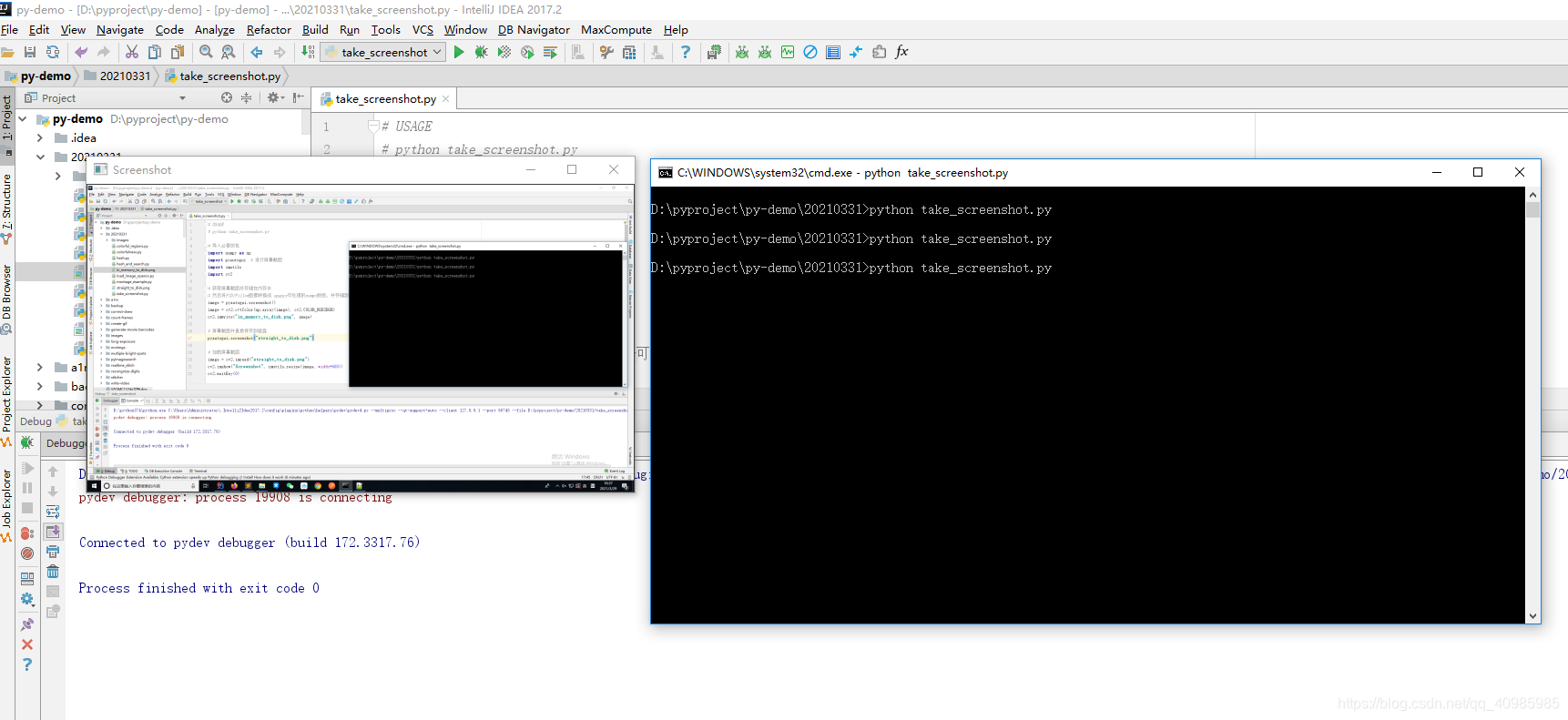Image resolution: width=1568 pixels, height=720 pixels.
Task: Open the MaxCompute menu
Action: pyautogui.click(x=616, y=30)
